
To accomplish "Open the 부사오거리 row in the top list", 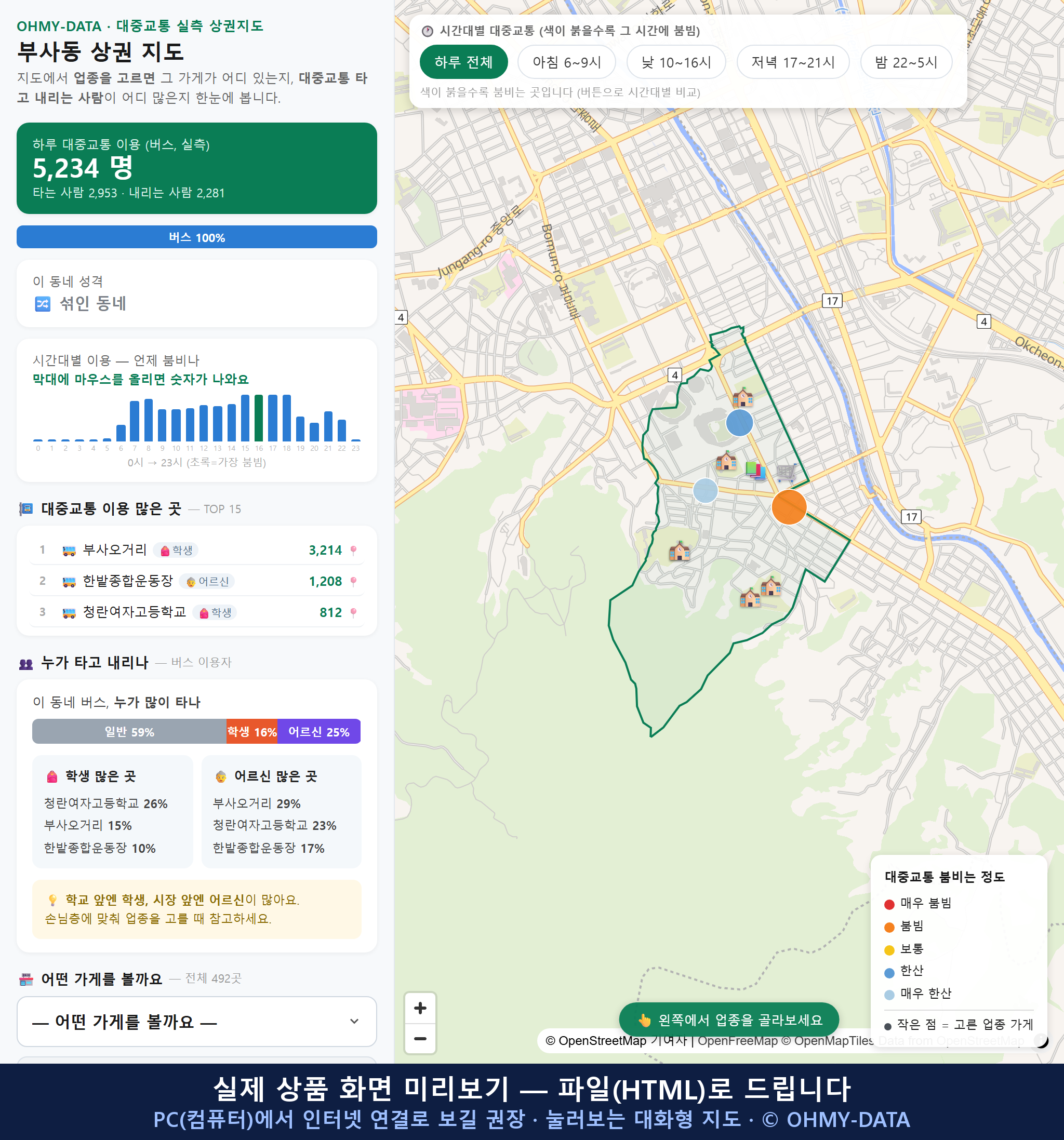I will click(x=197, y=550).
